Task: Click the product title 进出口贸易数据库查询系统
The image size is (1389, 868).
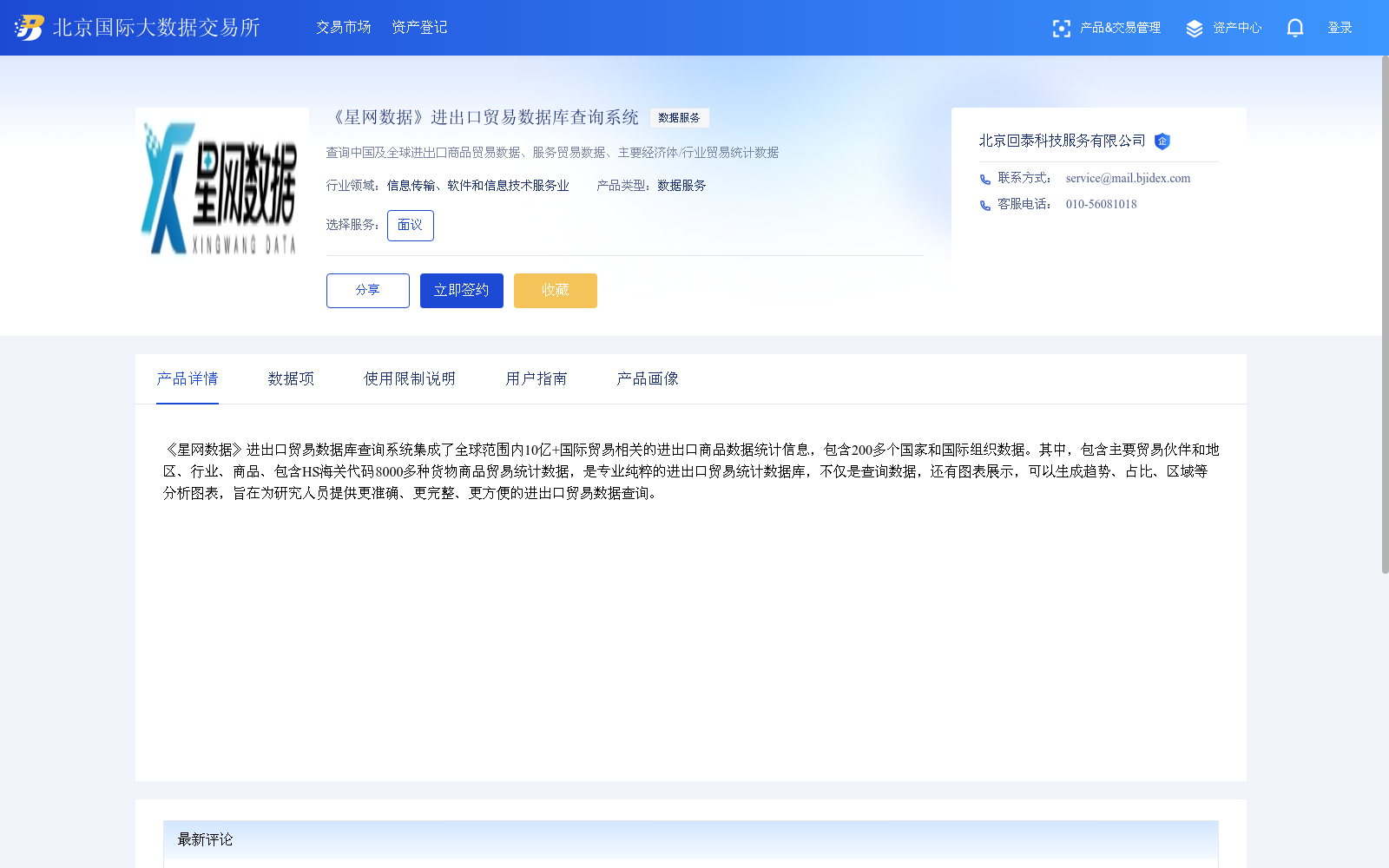Action: (x=483, y=117)
